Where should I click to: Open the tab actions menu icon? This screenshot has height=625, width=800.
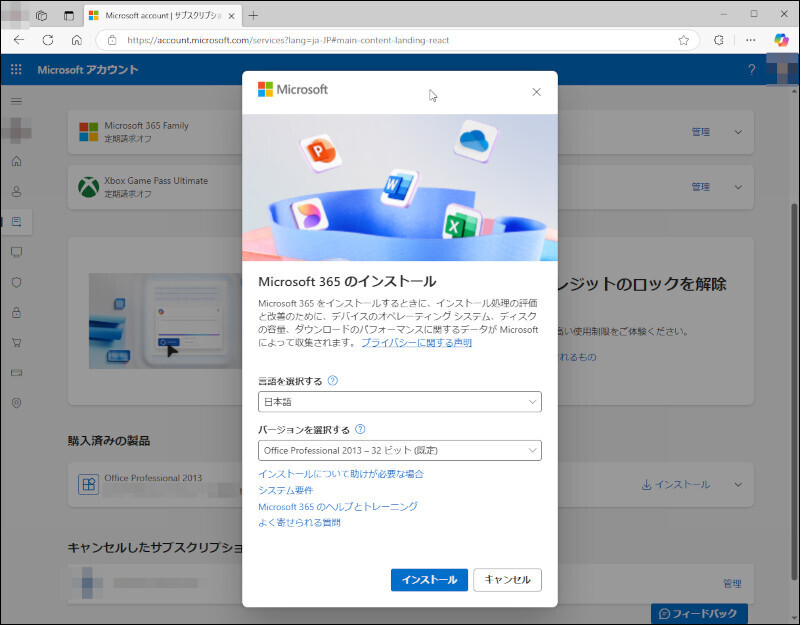[x=69, y=15]
